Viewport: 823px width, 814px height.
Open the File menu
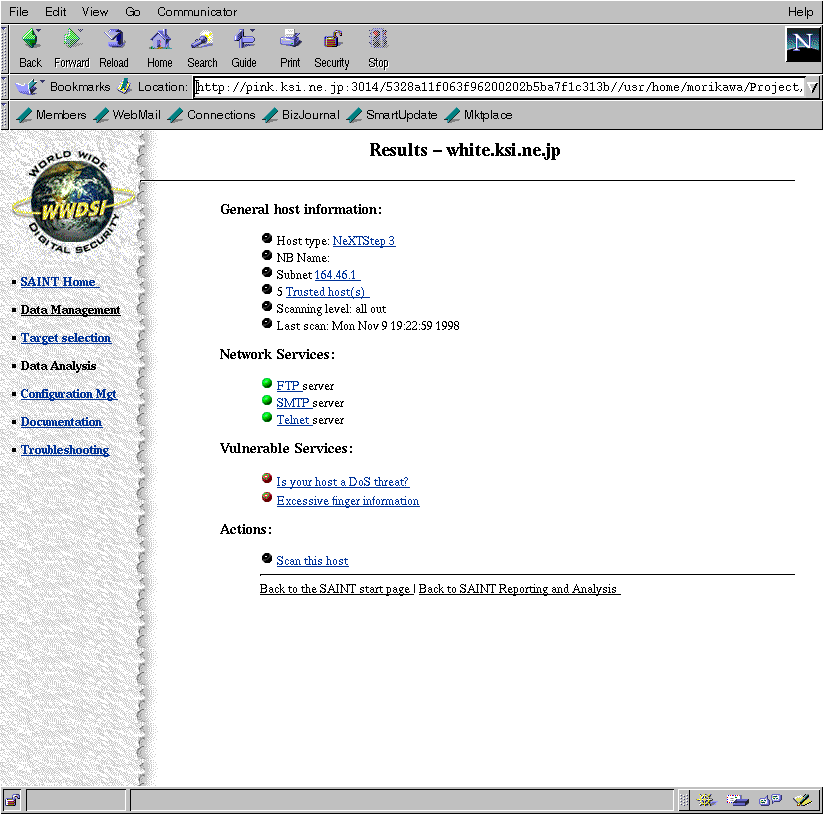tap(18, 12)
